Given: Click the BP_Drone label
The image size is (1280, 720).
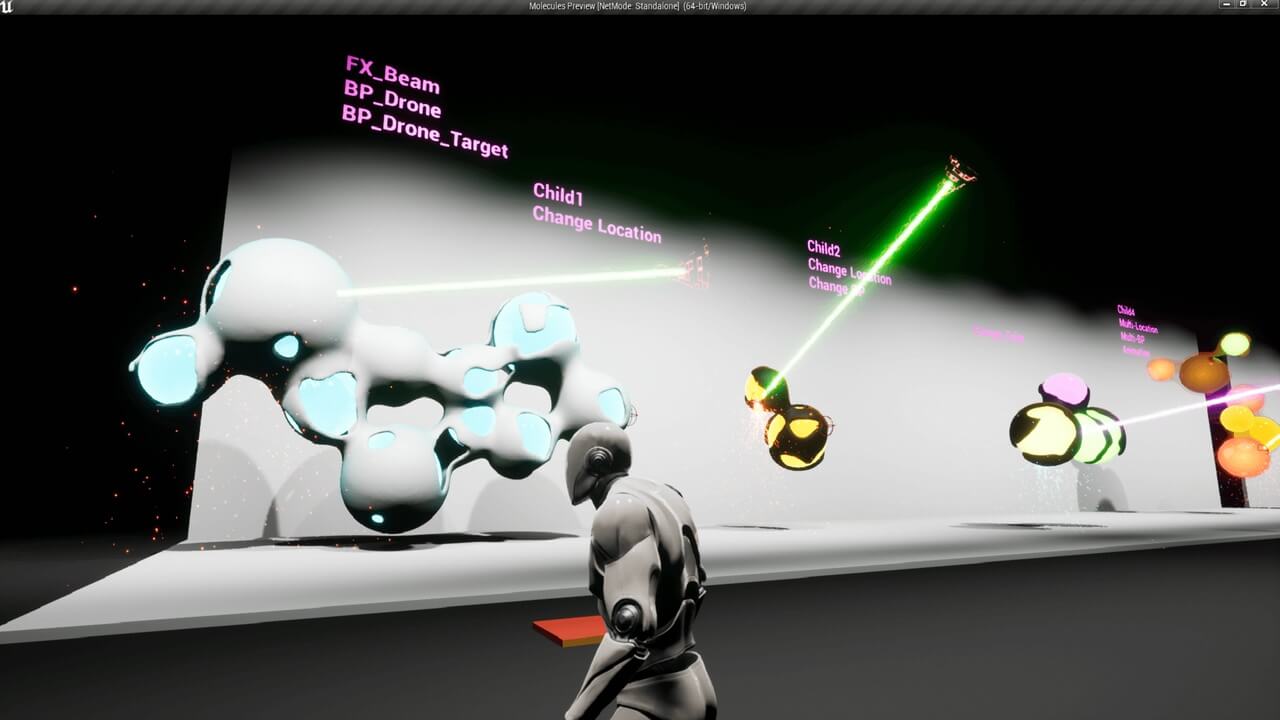Looking at the screenshot, I should click(x=392, y=100).
